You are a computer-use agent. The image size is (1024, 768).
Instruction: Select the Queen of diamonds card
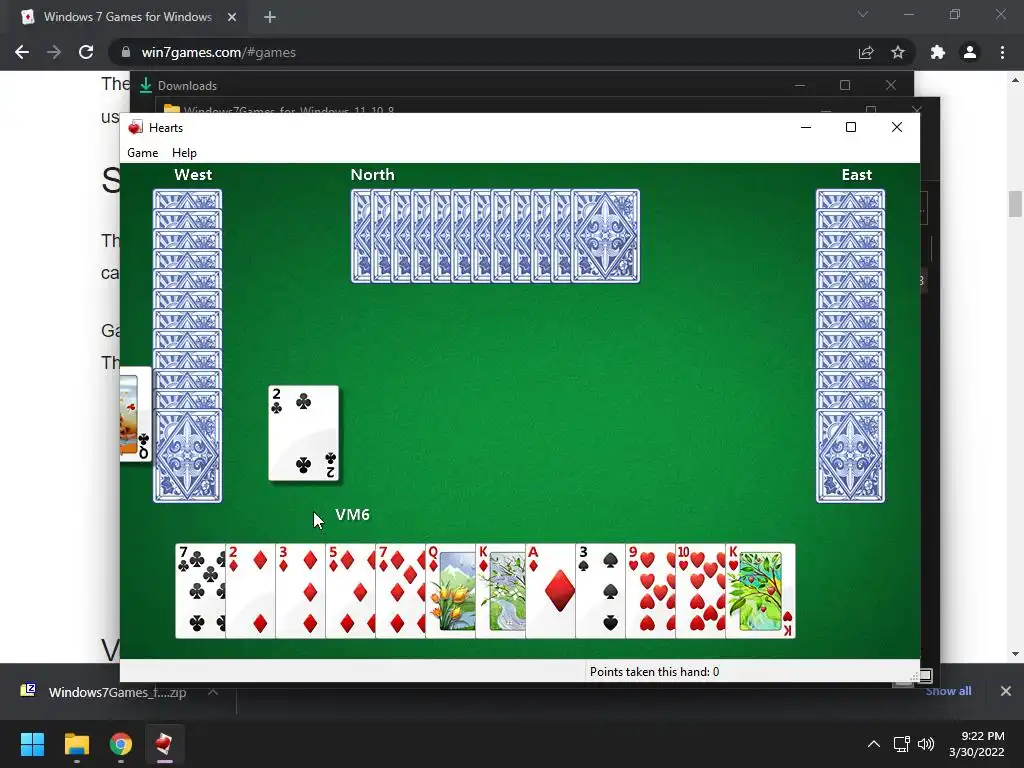pos(451,591)
